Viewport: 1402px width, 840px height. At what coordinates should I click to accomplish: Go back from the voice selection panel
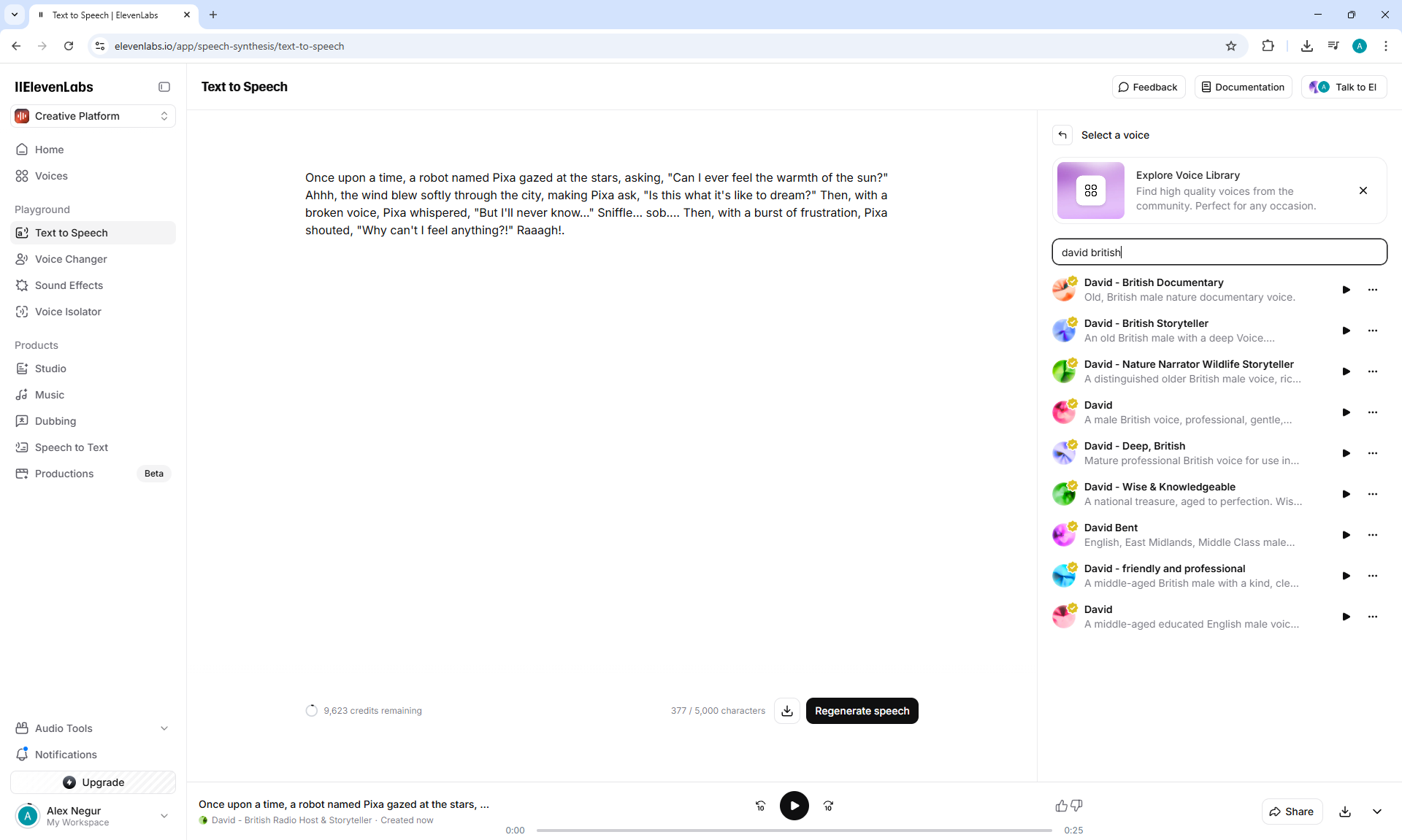click(1062, 135)
